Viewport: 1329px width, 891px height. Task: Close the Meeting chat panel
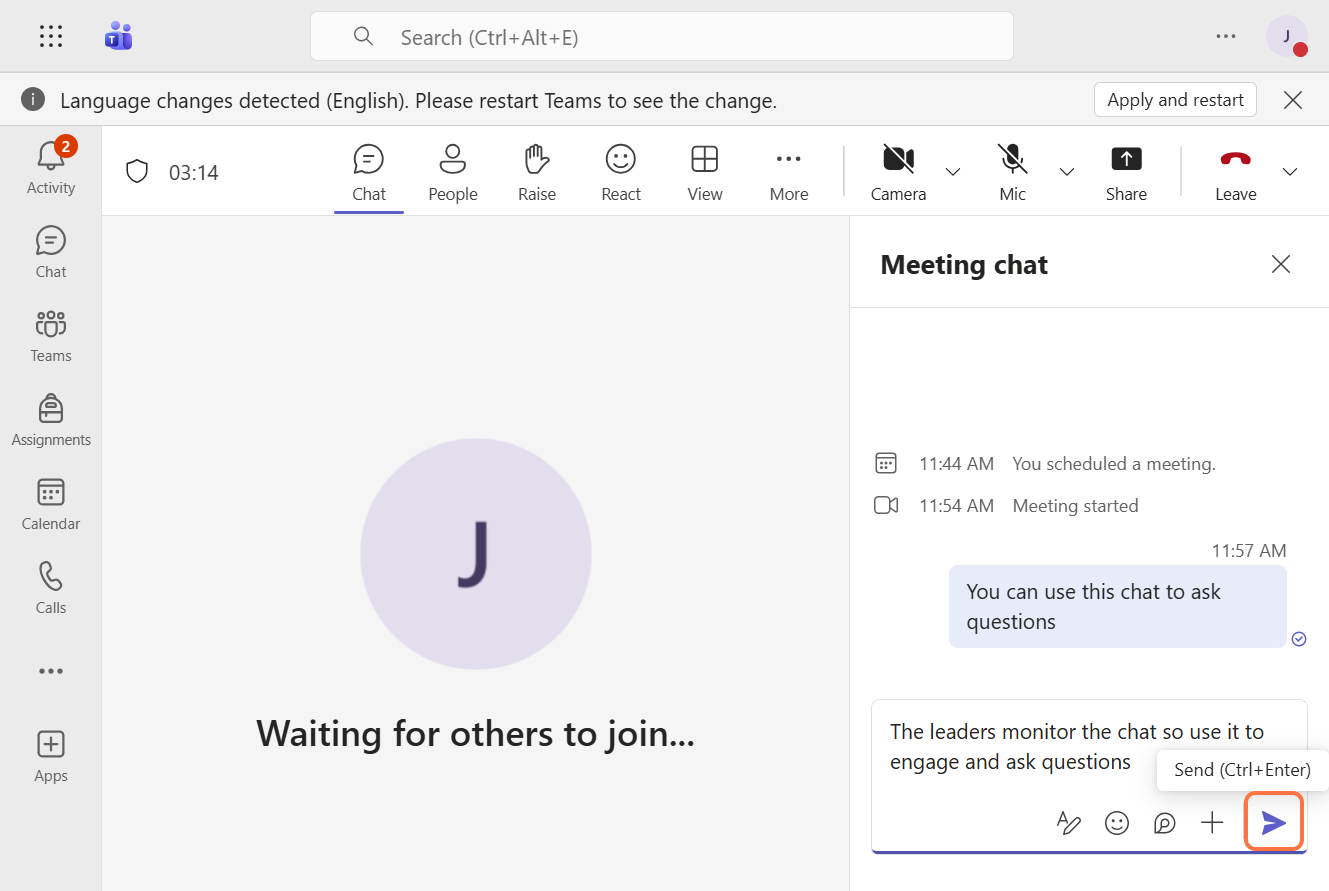click(1280, 264)
